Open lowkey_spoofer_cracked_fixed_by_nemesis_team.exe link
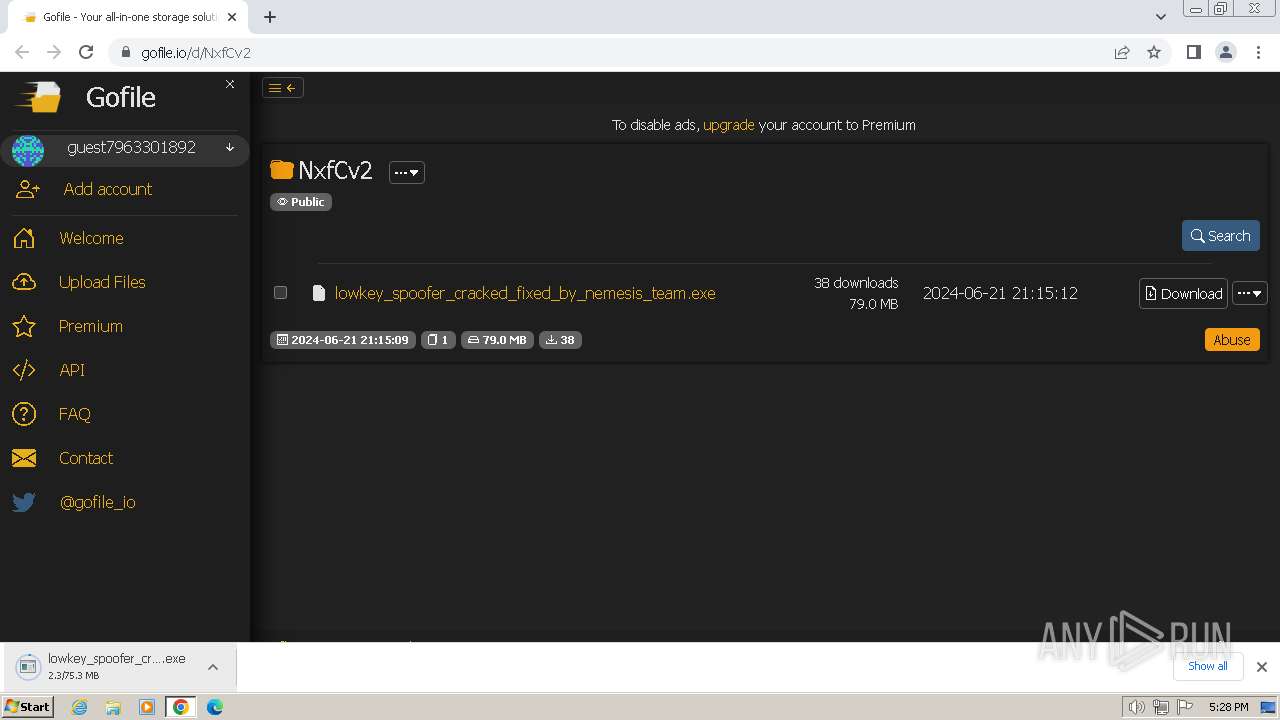Viewport: 1280px width, 720px height. pyautogui.click(x=525, y=293)
